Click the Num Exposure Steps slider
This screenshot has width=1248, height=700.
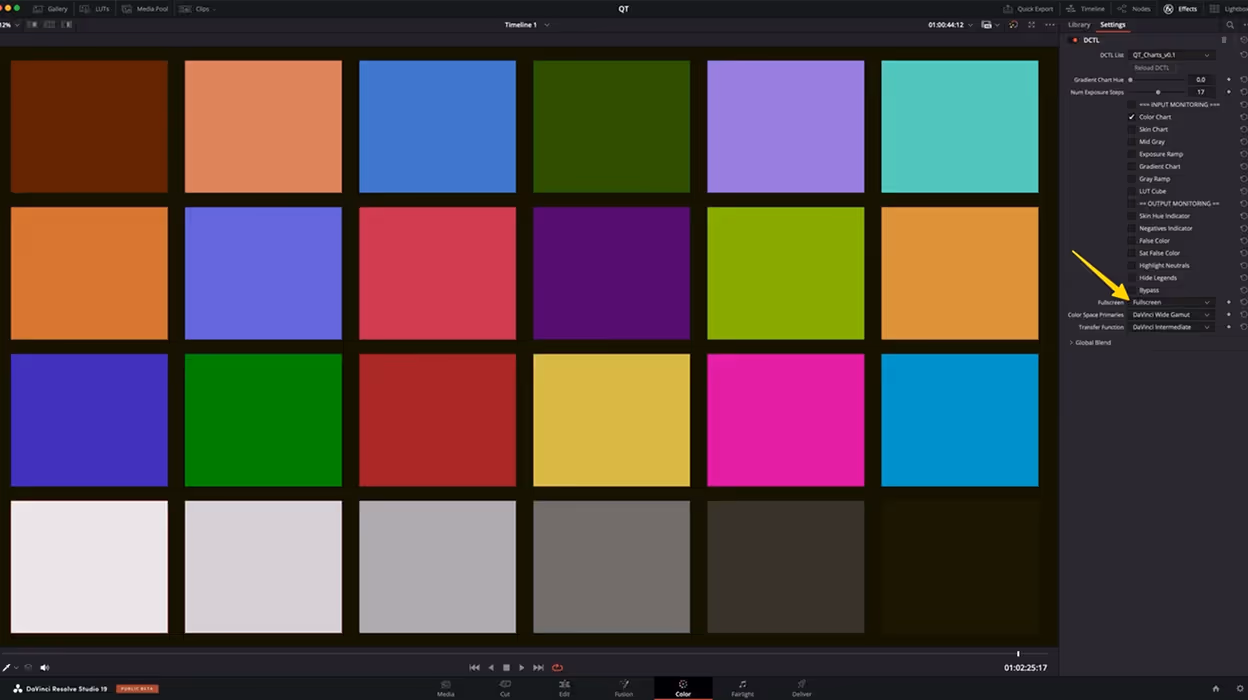pos(1155,92)
